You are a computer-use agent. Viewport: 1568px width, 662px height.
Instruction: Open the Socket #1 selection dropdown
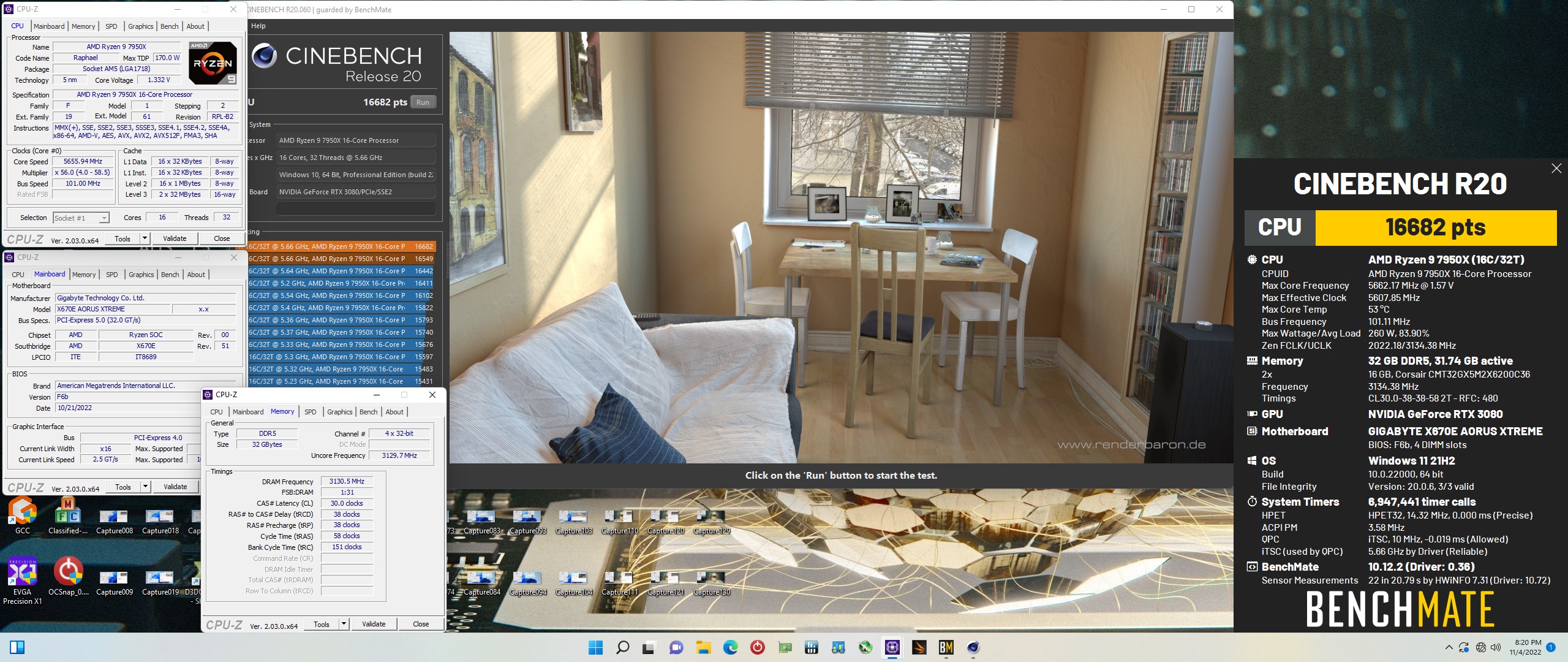point(81,218)
